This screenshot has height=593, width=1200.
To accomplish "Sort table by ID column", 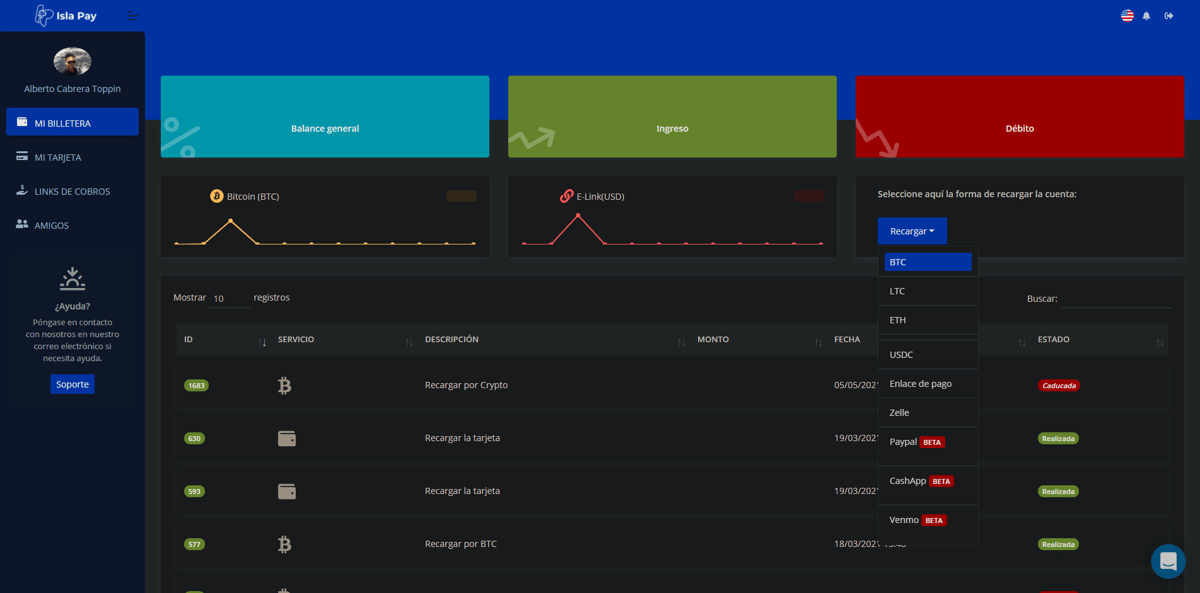I will point(222,340).
